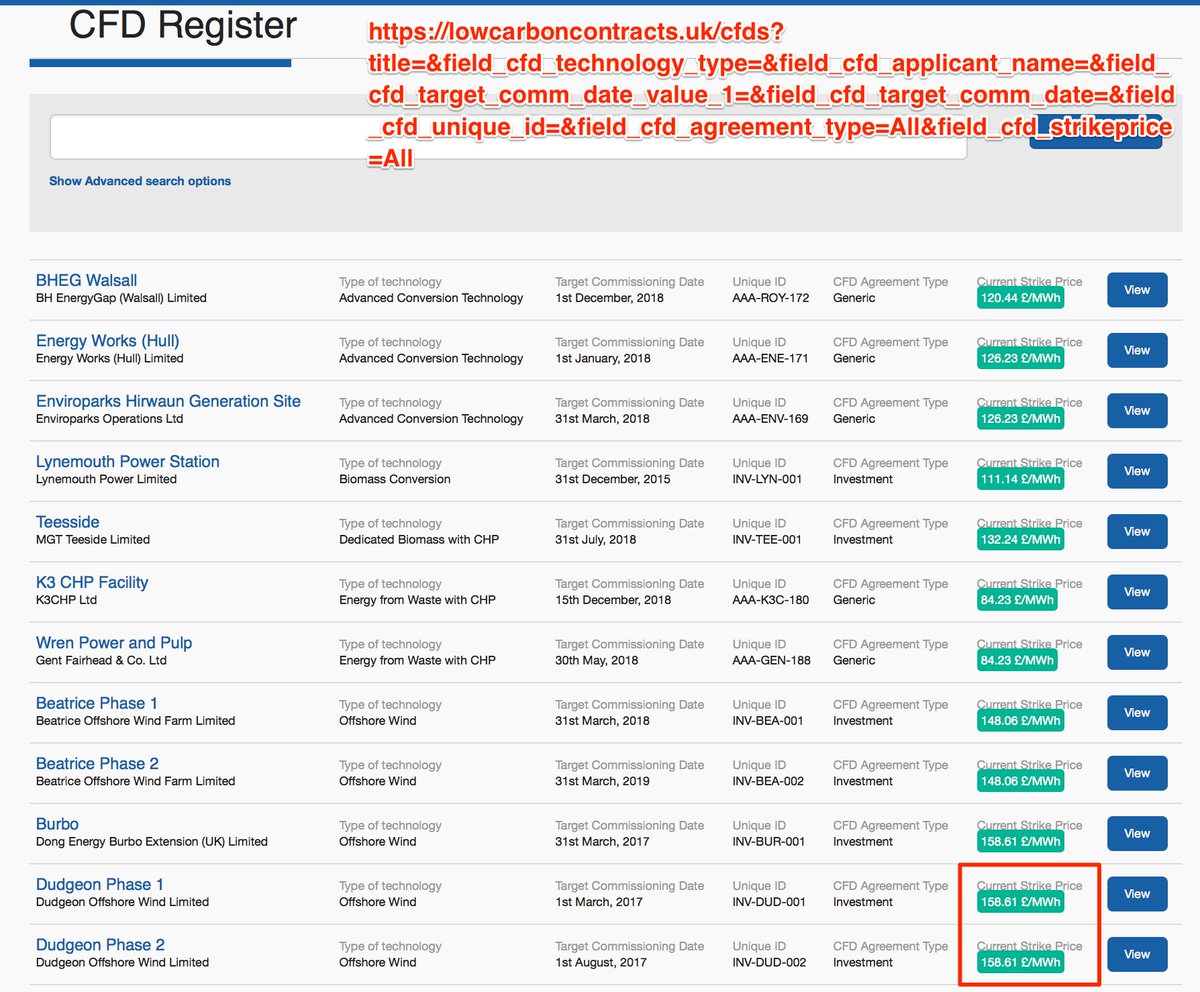Image resolution: width=1200 pixels, height=992 pixels.
Task: Select K3 CHP Facility 84.23 £/MWh badge
Action: coord(1017,600)
